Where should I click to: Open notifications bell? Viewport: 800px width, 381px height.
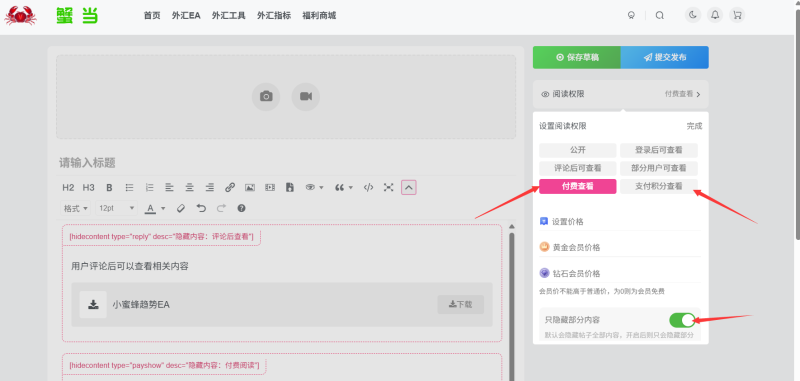click(715, 15)
